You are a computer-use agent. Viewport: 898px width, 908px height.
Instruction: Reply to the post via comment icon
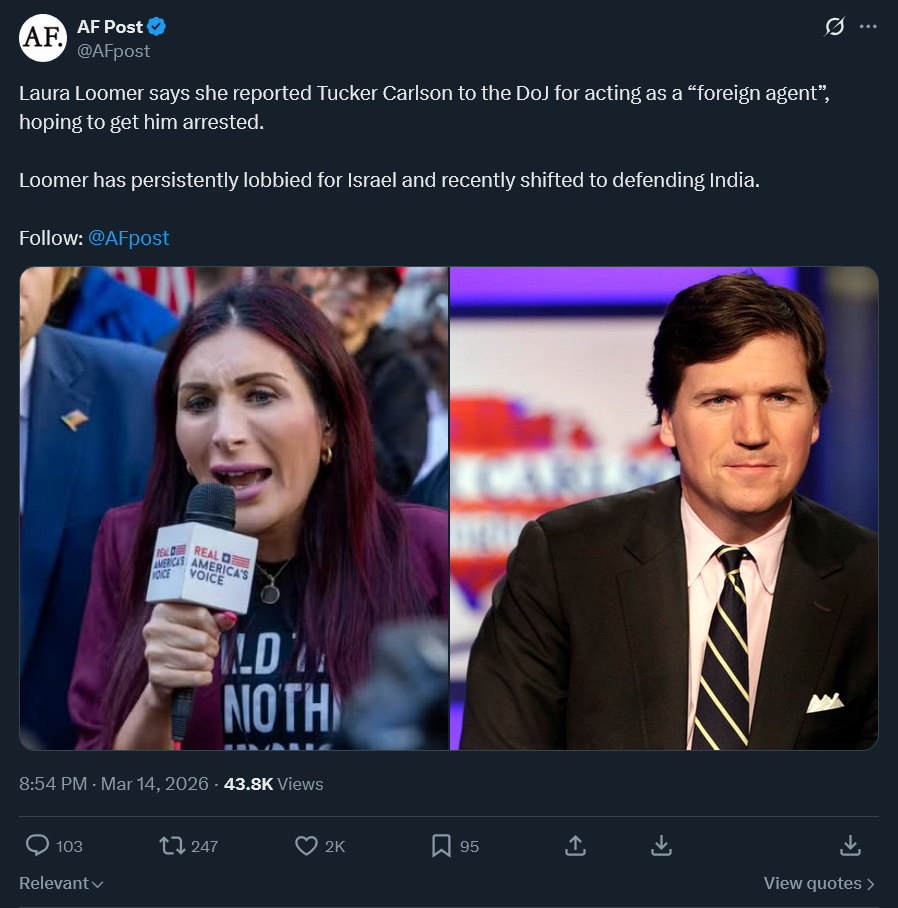38,846
